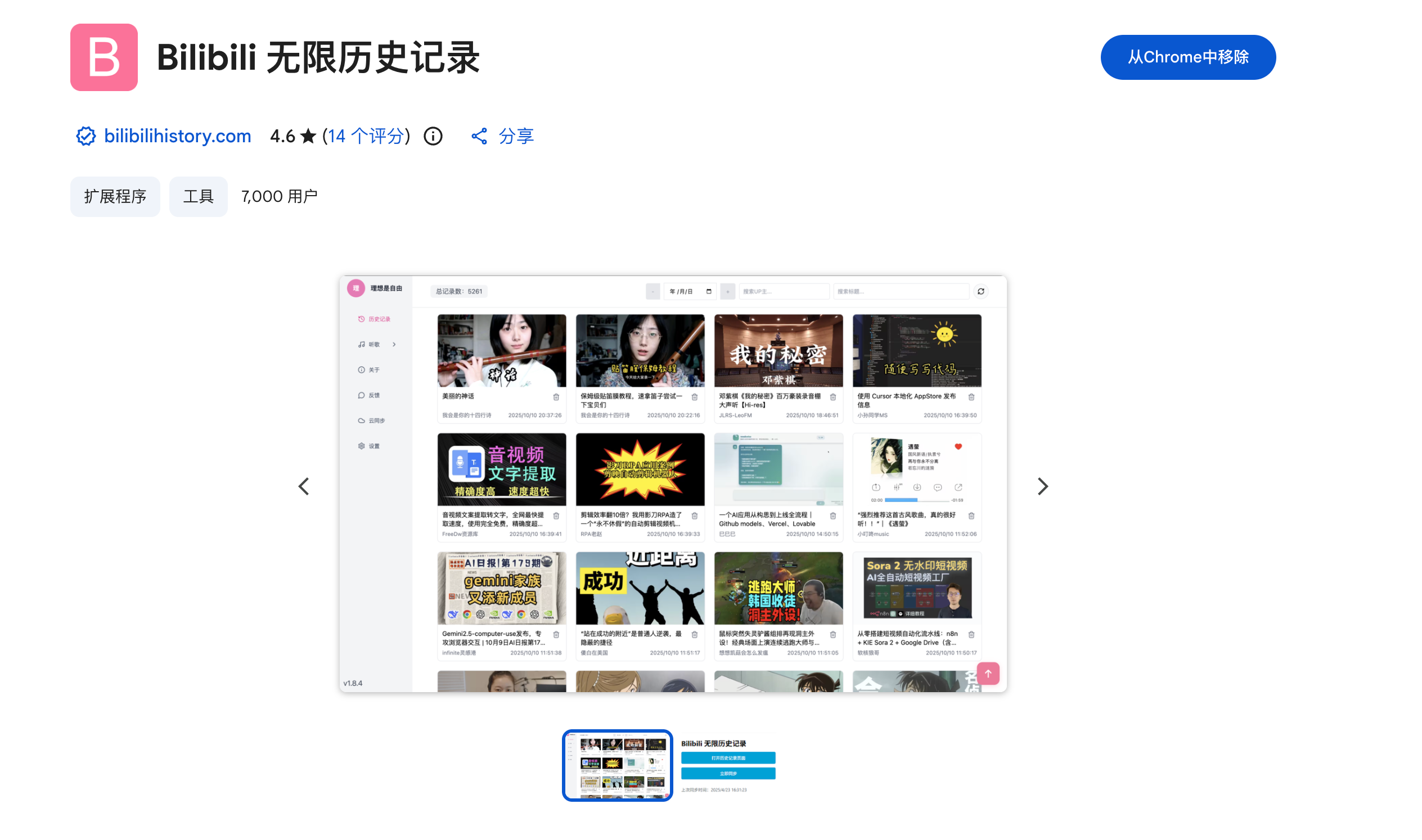The image size is (1422, 840).
Task: Select the first history grid thumbnail
Action: coord(617,765)
